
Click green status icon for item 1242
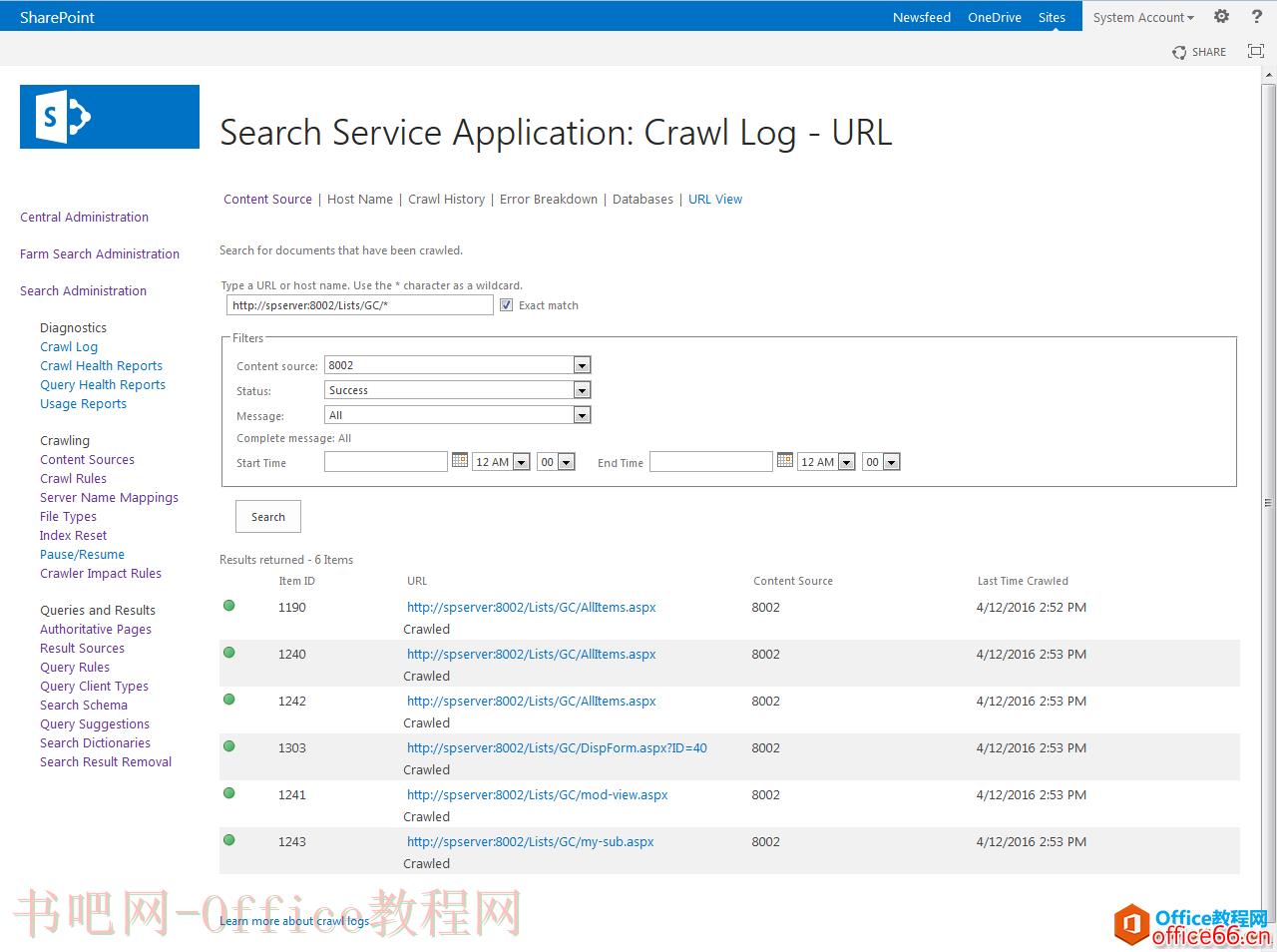coord(228,700)
